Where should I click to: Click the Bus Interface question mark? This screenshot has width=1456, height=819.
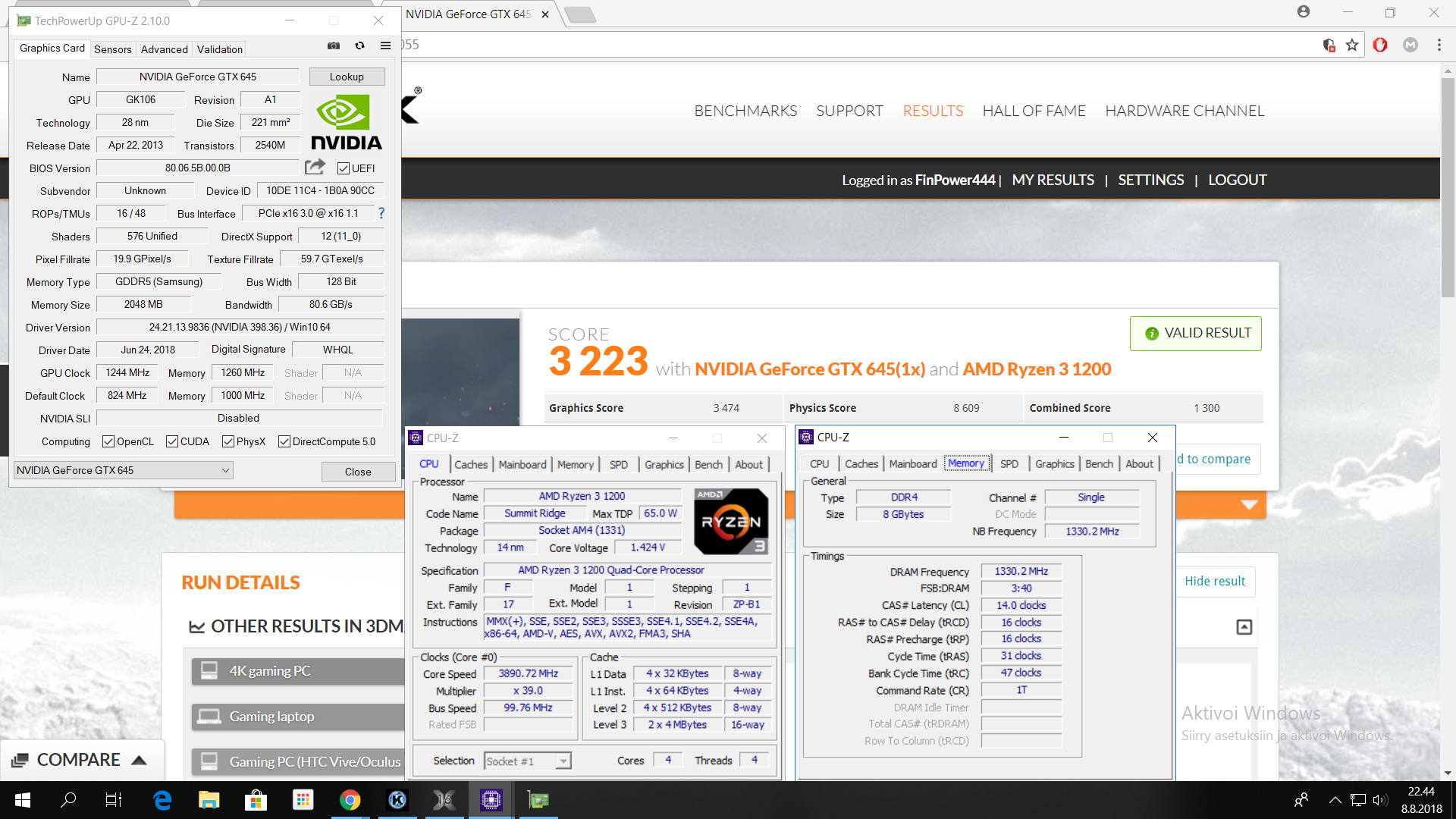click(381, 214)
